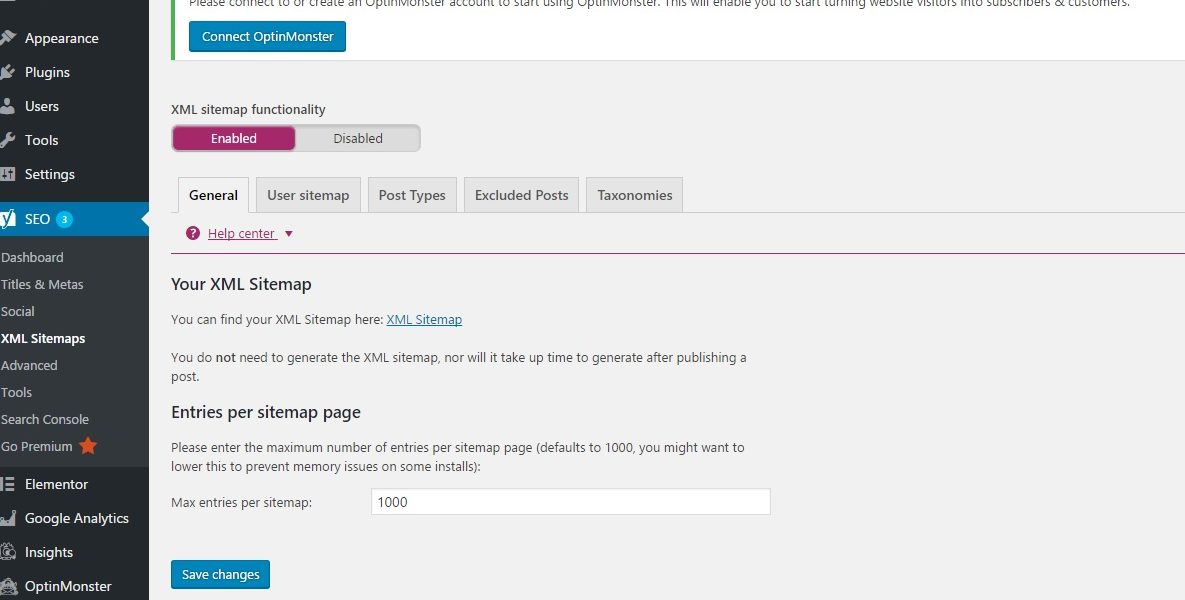Open the Tools admin menu label
The width and height of the screenshot is (1185, 600).
coord(42,140)
